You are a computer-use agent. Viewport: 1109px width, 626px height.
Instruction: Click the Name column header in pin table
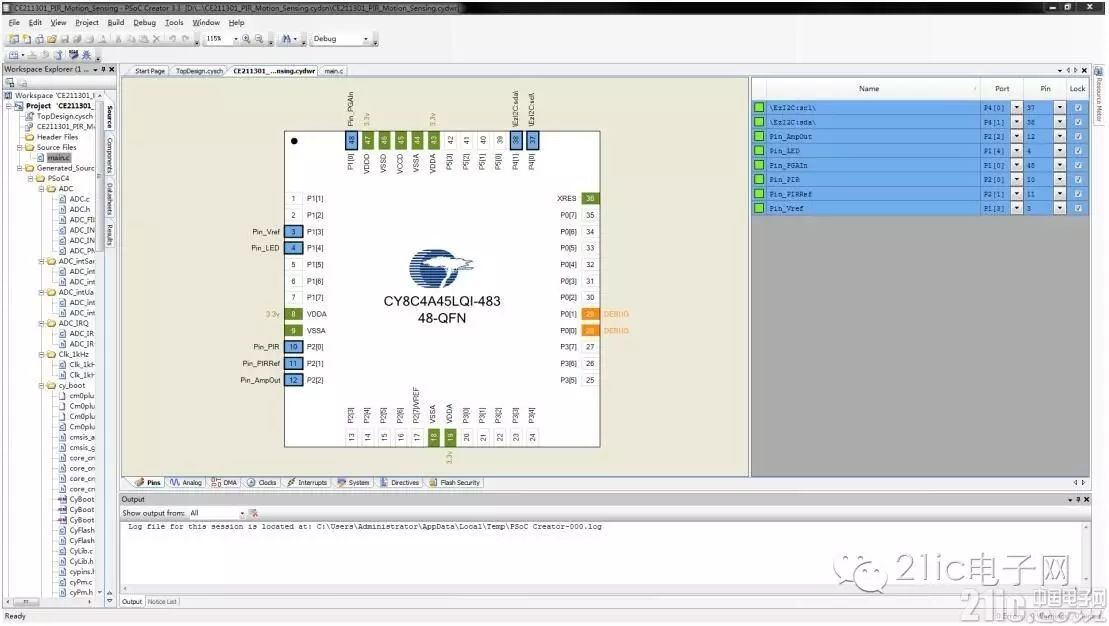[x=869, y=88]
